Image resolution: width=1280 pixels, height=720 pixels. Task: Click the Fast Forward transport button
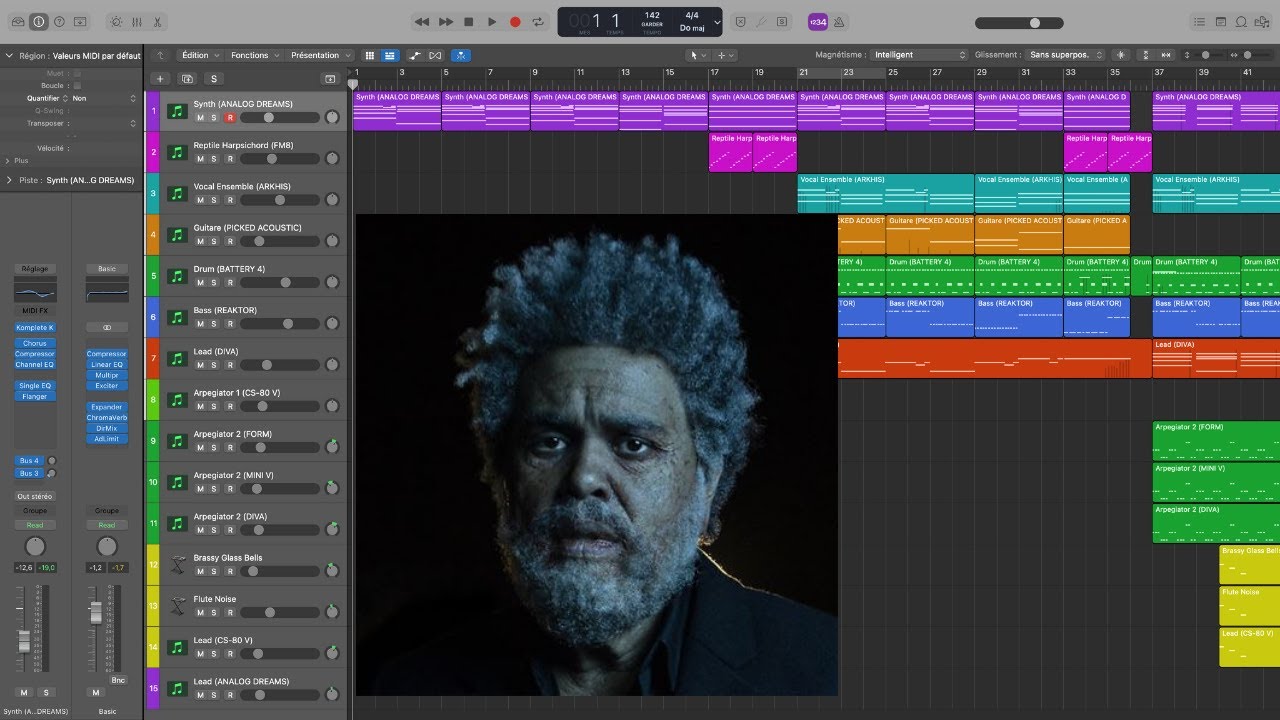[446, 21]
